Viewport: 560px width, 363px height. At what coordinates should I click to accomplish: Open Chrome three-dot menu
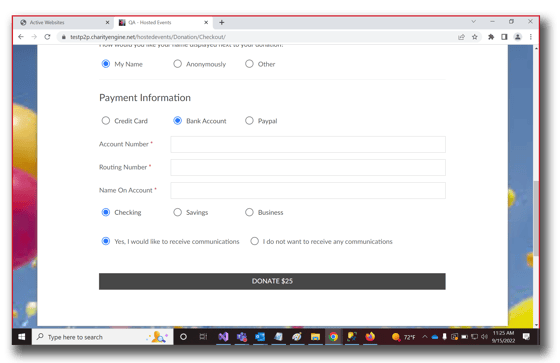coord(531,37)
